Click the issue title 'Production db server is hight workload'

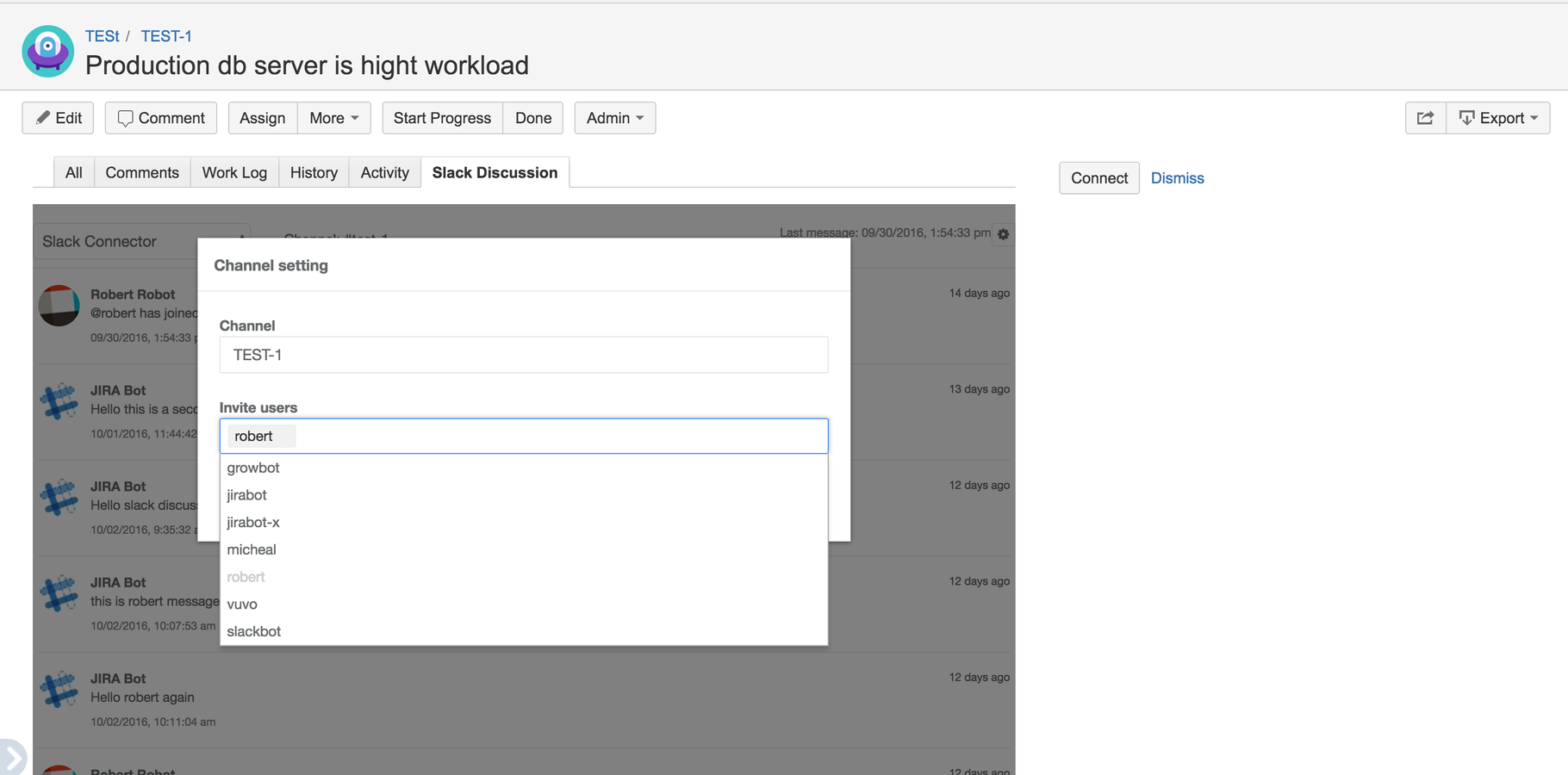pos(307,65)
